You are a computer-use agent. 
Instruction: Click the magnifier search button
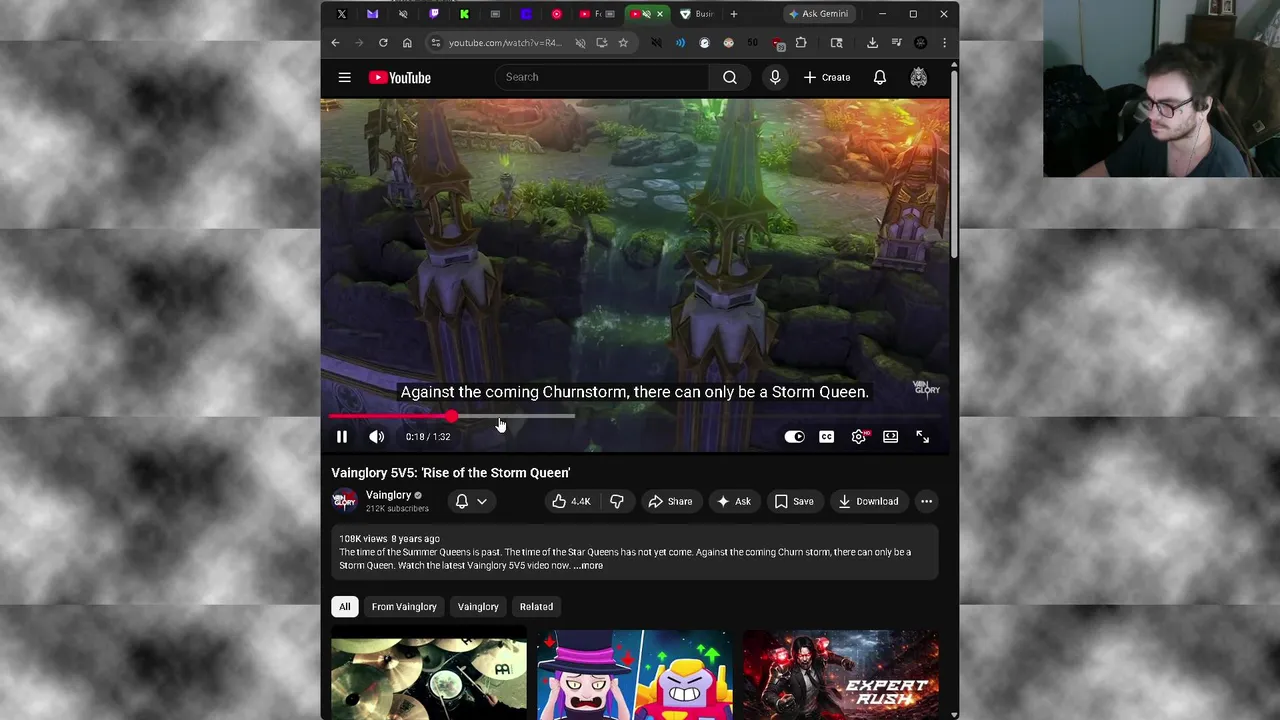pyautogui.click(x=730, y=77)
